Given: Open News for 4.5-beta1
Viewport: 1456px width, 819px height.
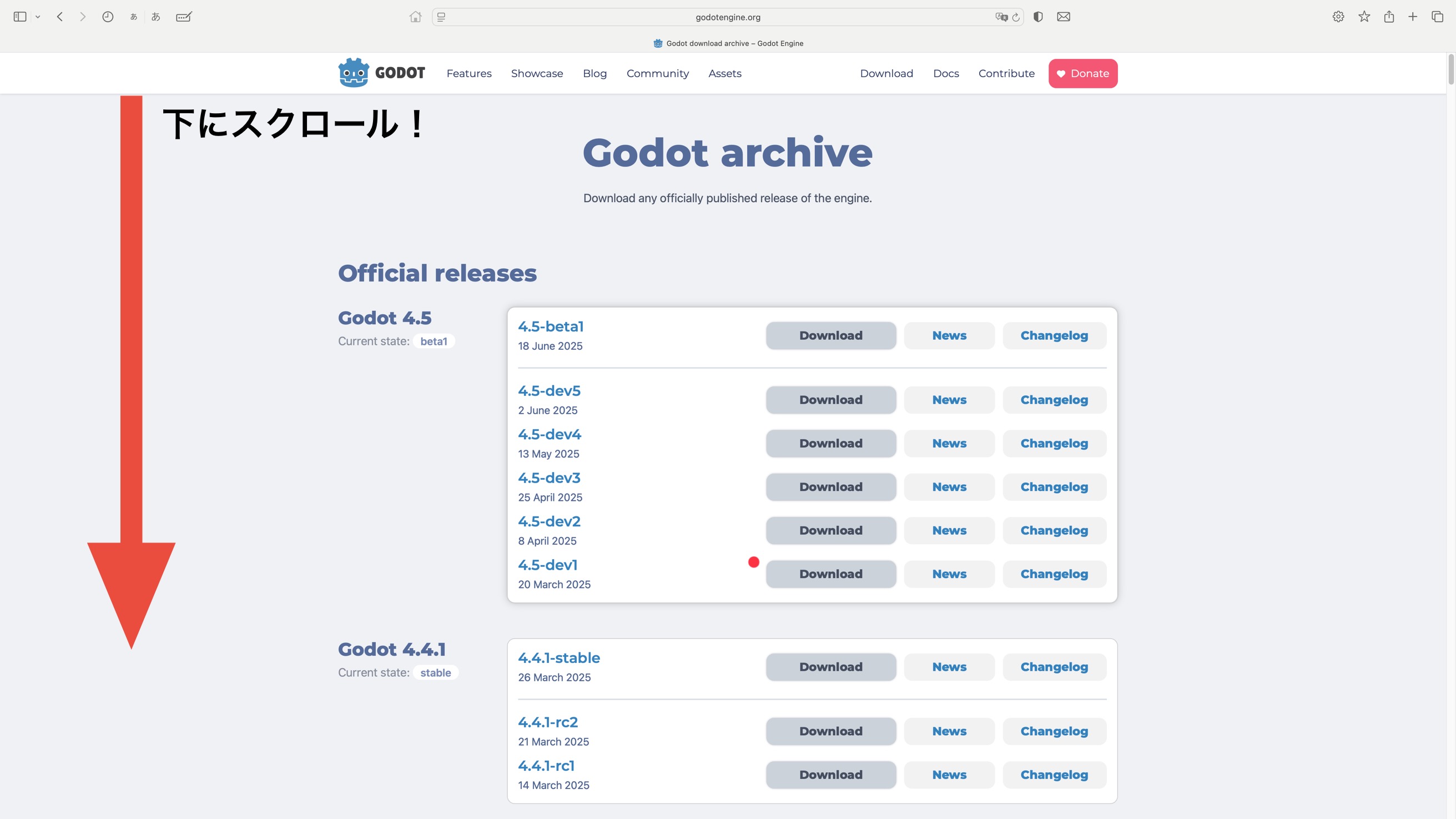Looking at the screenshot, I should pyautogui.click(x=949, y=336).
